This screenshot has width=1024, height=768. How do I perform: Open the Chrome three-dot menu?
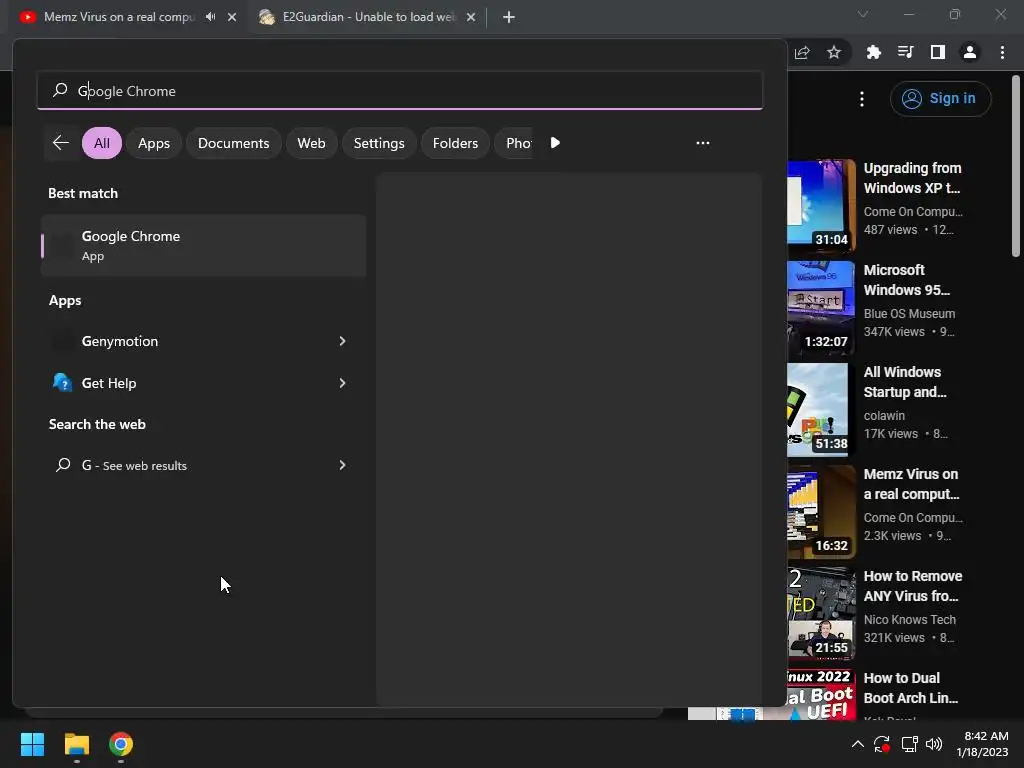[1002, 52]
